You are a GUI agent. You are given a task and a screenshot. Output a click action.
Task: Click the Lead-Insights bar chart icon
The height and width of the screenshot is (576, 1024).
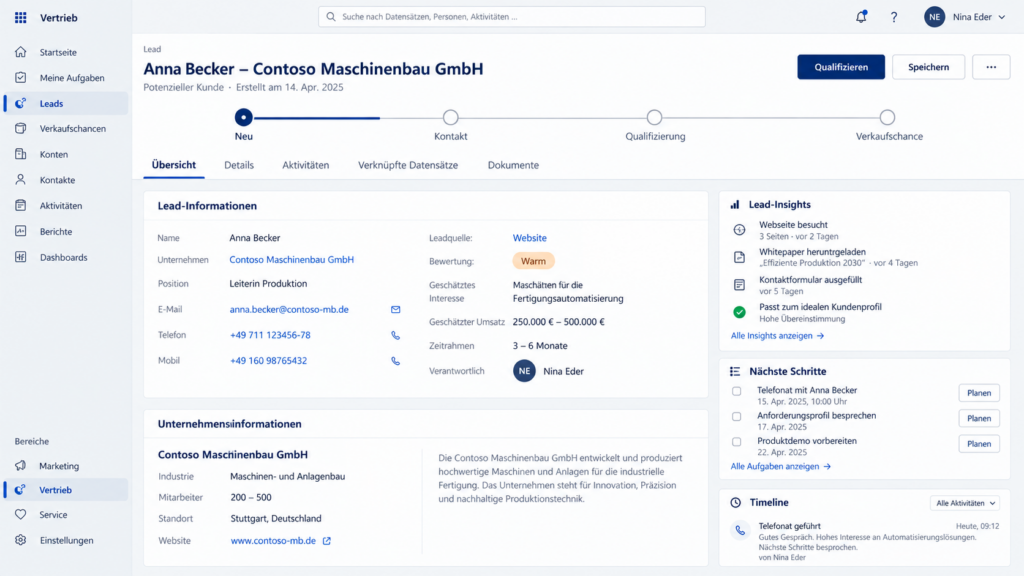(x=735, y=204)
